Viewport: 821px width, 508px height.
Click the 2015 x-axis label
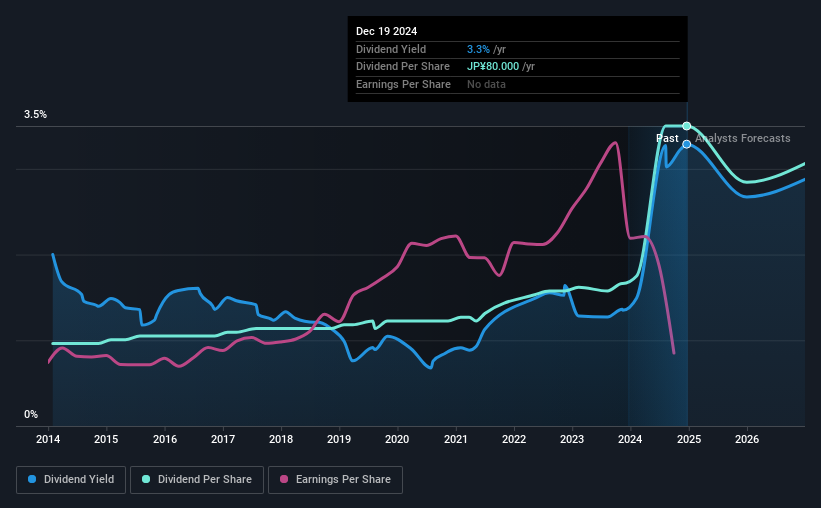[x=106, y=439]
